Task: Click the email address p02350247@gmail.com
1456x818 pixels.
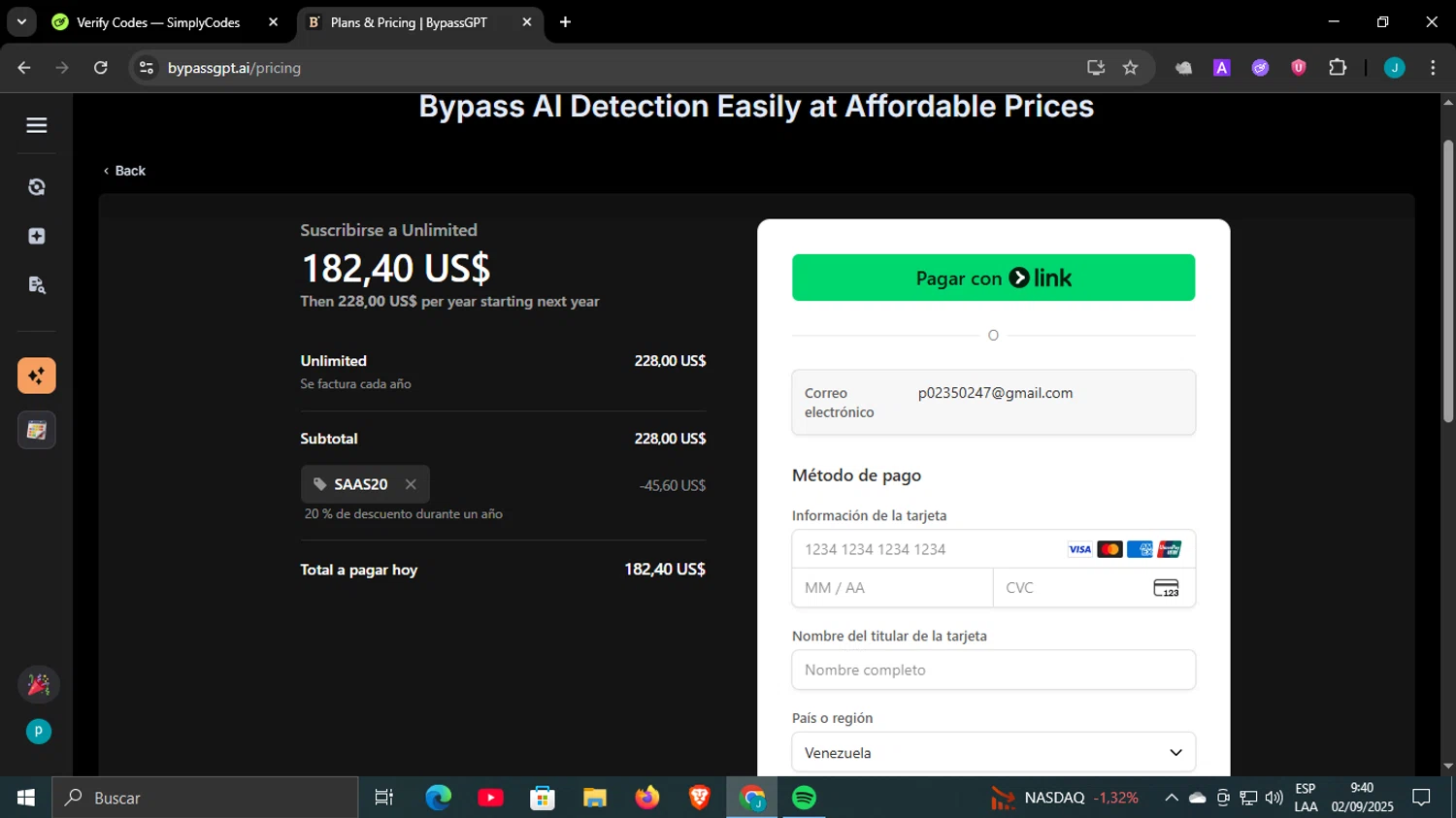Action: click(x=995, y=393)
